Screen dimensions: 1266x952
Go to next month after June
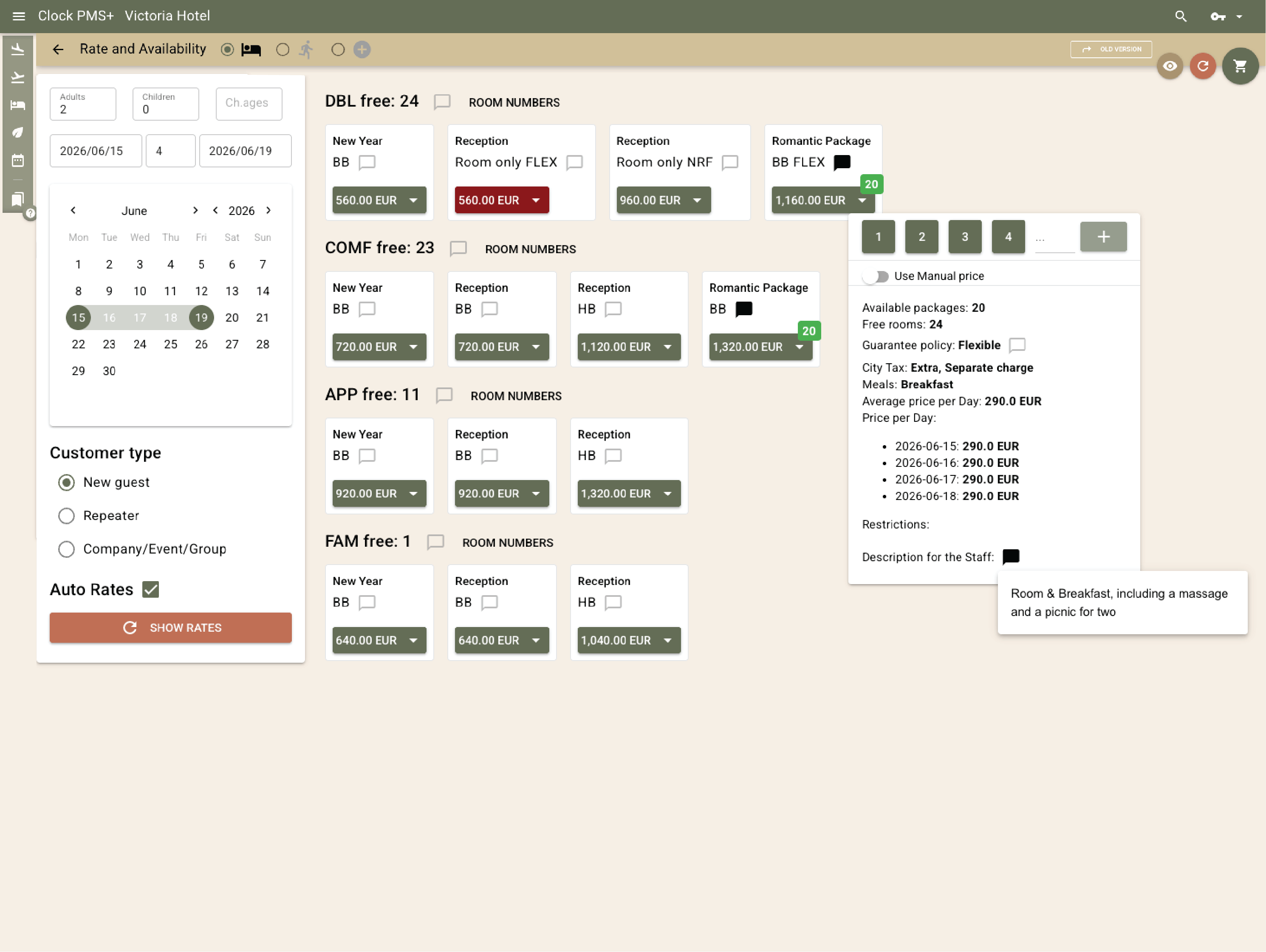[x=195, y=210]
